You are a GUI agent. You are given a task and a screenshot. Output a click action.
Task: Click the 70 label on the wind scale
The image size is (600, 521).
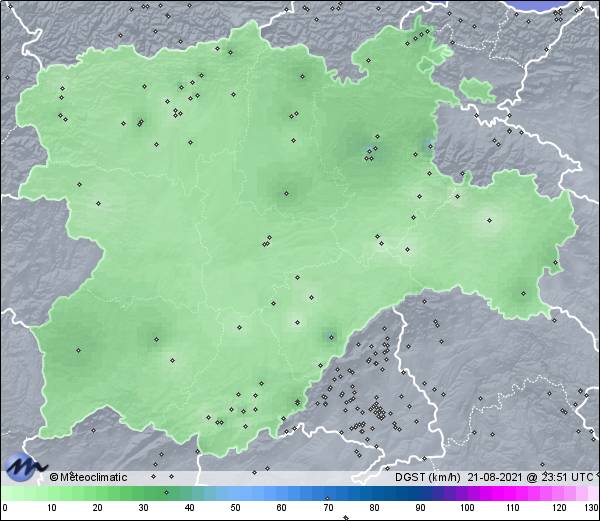[x=328, y=508]
